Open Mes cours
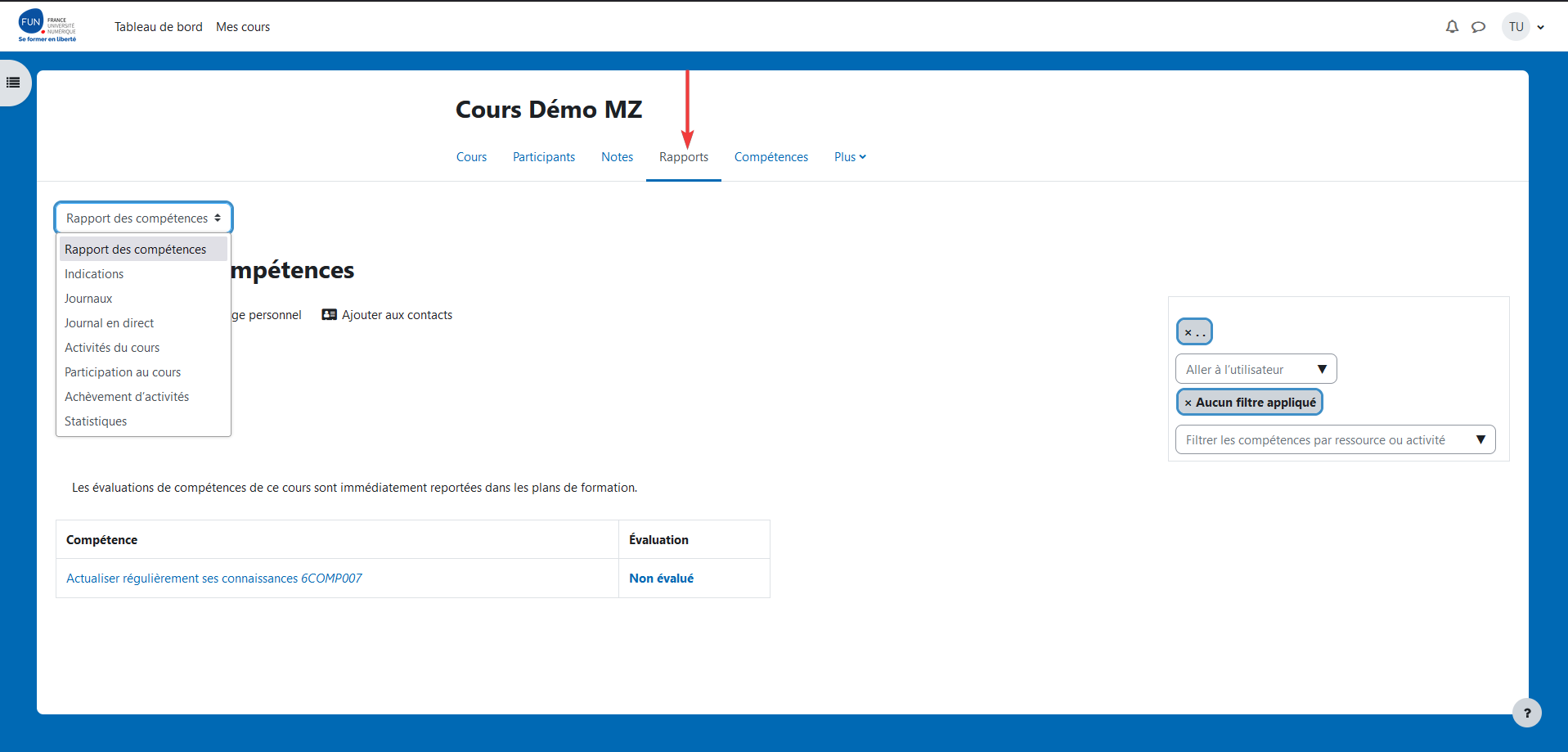Viewport: 1568px width, 752px height. [x=243, y=27]
